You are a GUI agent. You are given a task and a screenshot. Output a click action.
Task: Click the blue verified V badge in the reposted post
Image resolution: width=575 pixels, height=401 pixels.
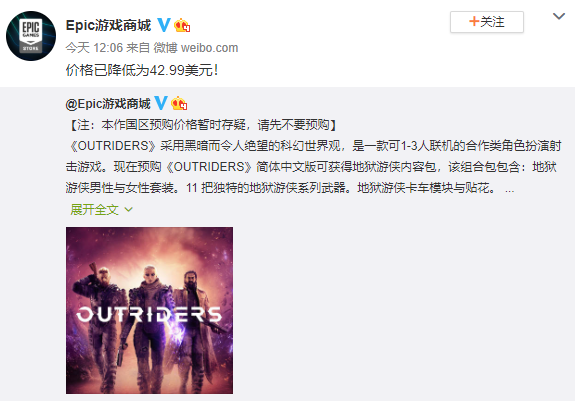161,103
